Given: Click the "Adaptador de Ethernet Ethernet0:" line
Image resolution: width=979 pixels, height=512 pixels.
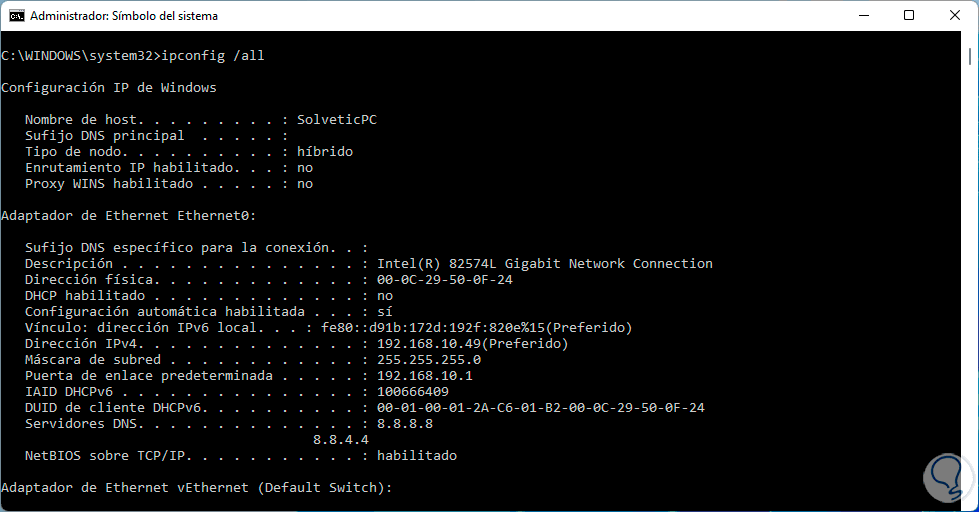Looking at the screenshot, I should pyautogui.click(x=129, y=216).
